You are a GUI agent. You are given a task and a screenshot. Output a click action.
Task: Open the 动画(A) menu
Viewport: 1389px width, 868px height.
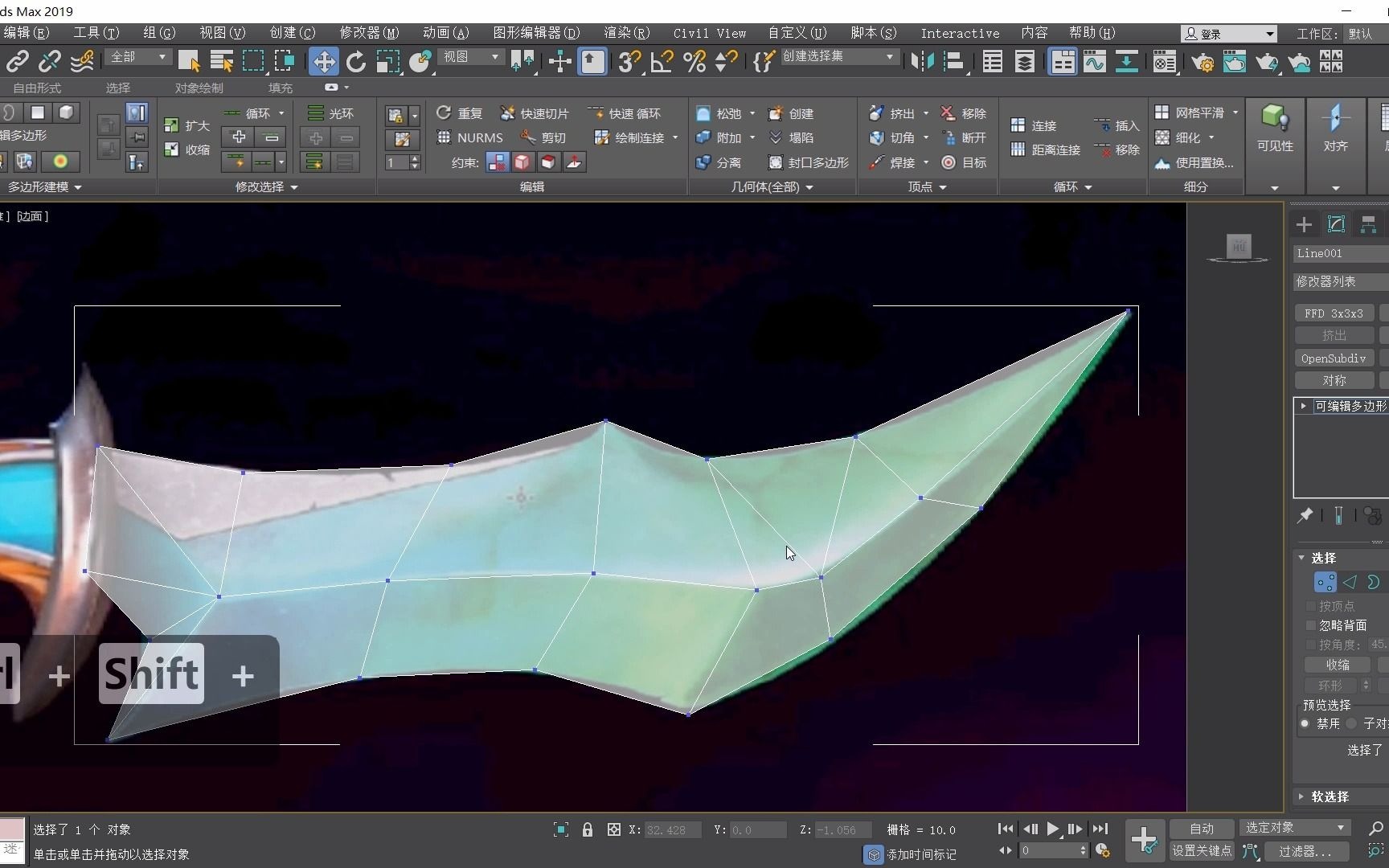[445, 33]
